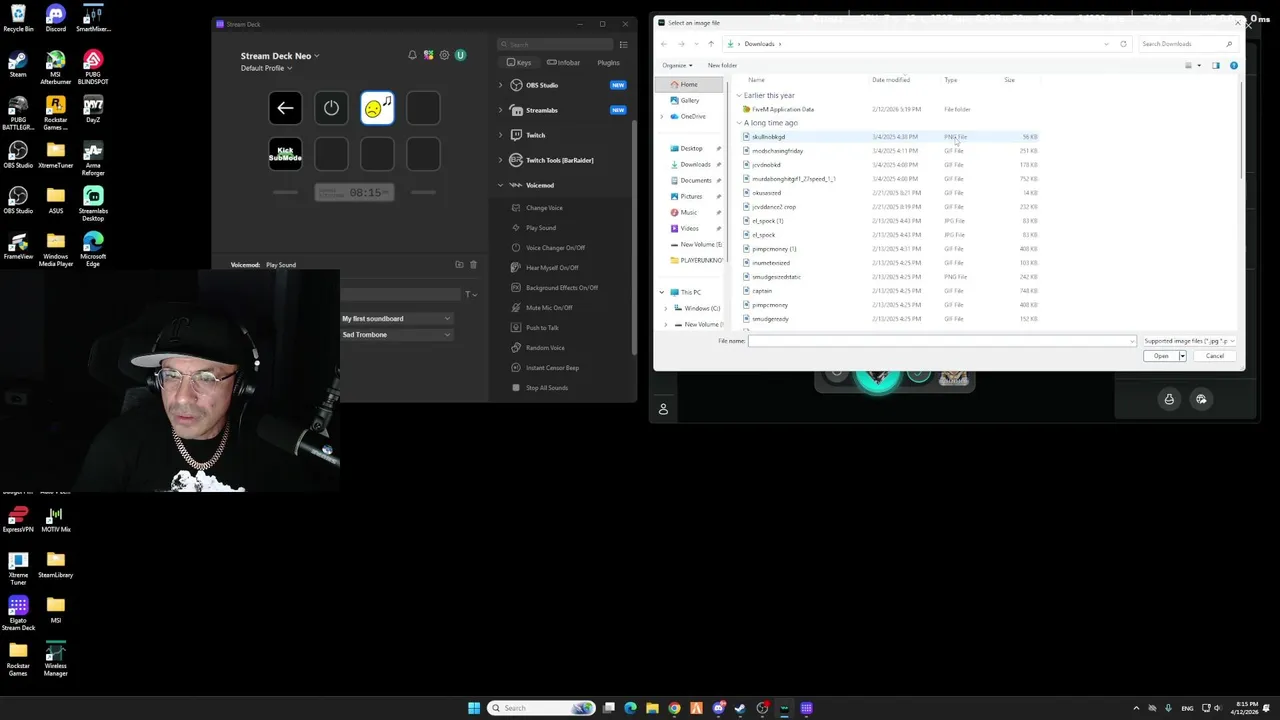Collapse the Voicemod plugin group
1280x720 pixels.
coord(500,185)
